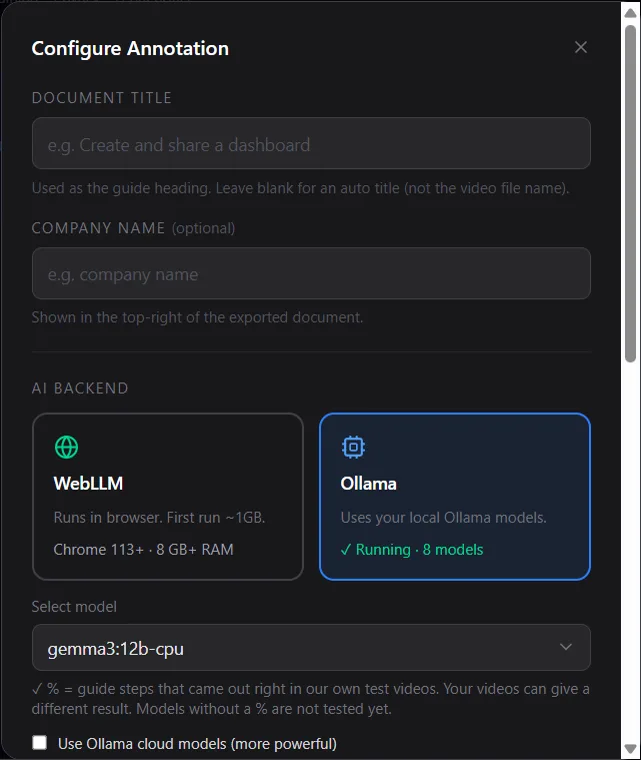Click the model dropdown chevron arrow
The image size is (641, 760).
click(565, 647)
